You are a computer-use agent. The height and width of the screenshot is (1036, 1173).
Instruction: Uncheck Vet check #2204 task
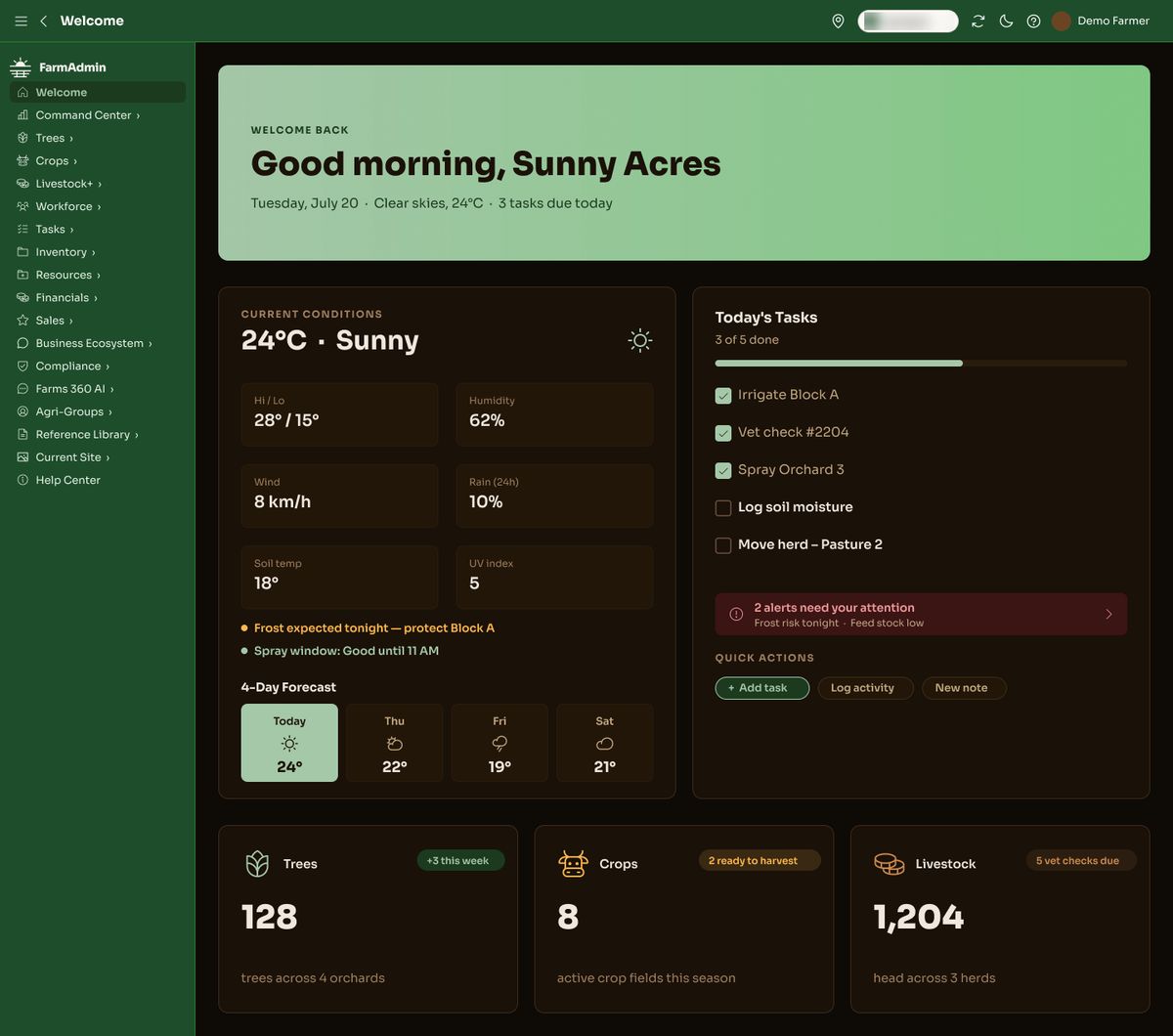pos(723,433)
